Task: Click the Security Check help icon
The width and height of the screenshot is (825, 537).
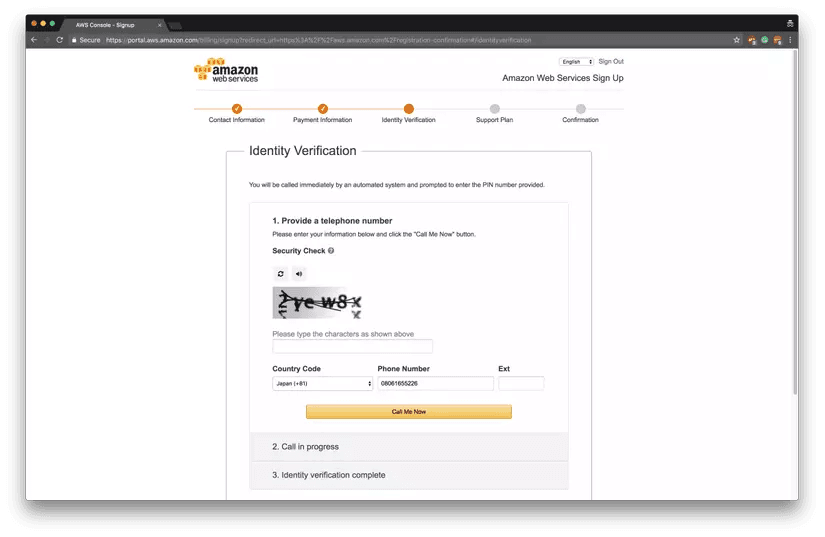Action: [331, 251]
